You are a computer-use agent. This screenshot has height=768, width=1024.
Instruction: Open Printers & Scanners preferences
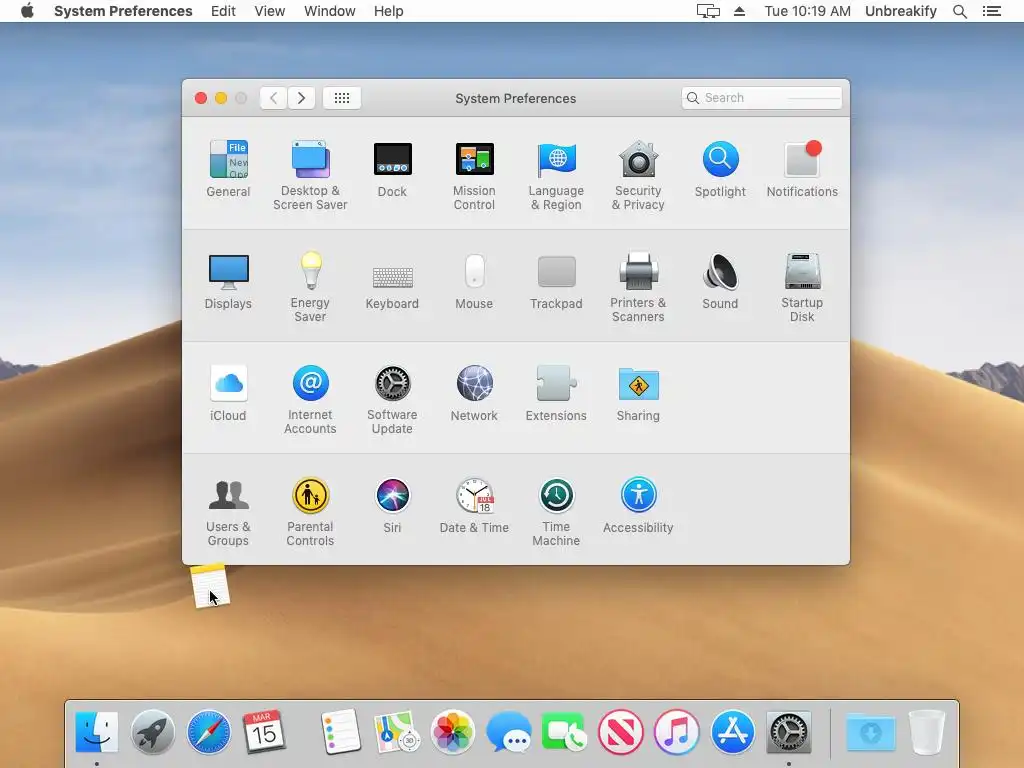click(x=638, y=287)
